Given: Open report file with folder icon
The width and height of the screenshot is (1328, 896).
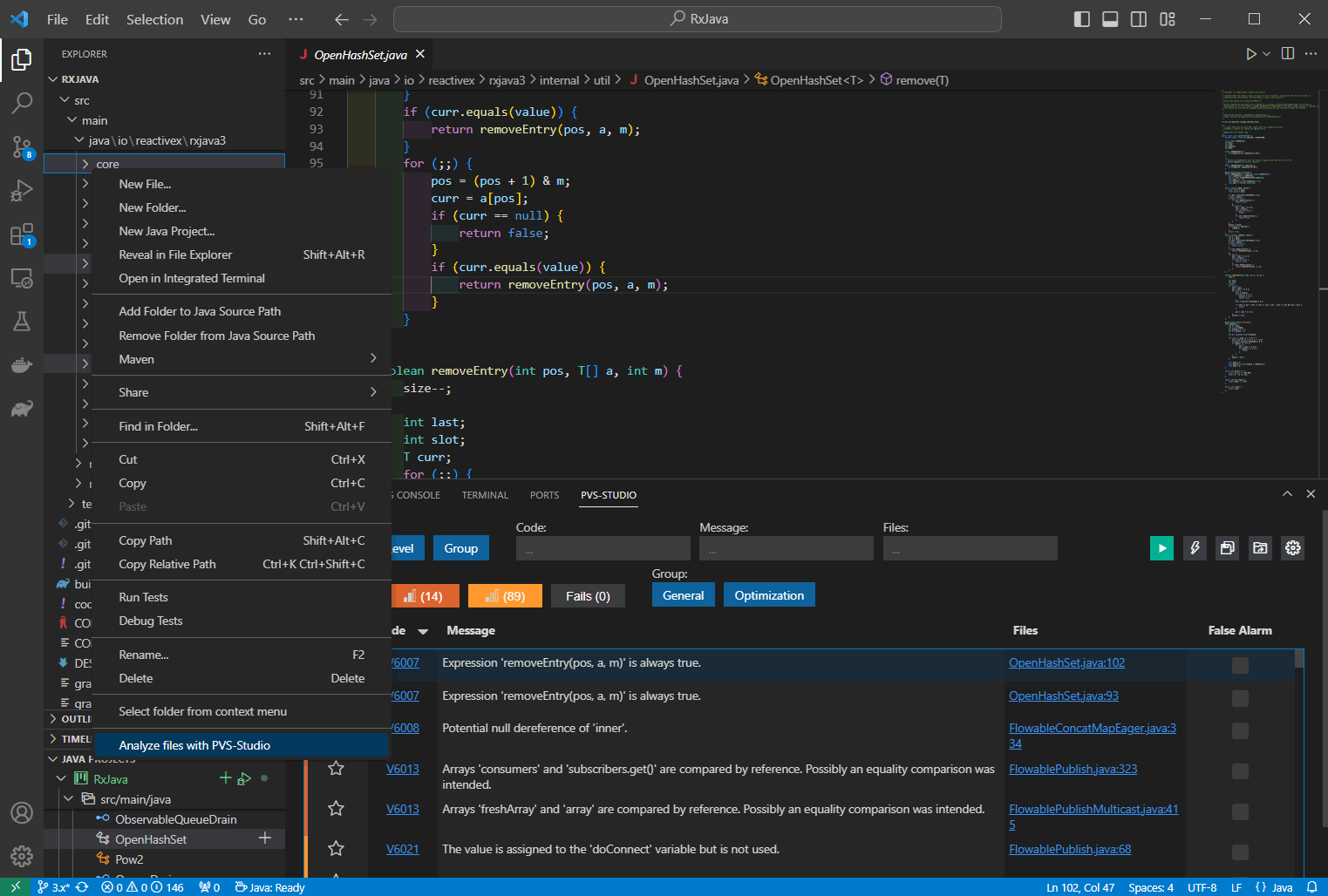Looking at the screenshot, I should [1260, 547].
